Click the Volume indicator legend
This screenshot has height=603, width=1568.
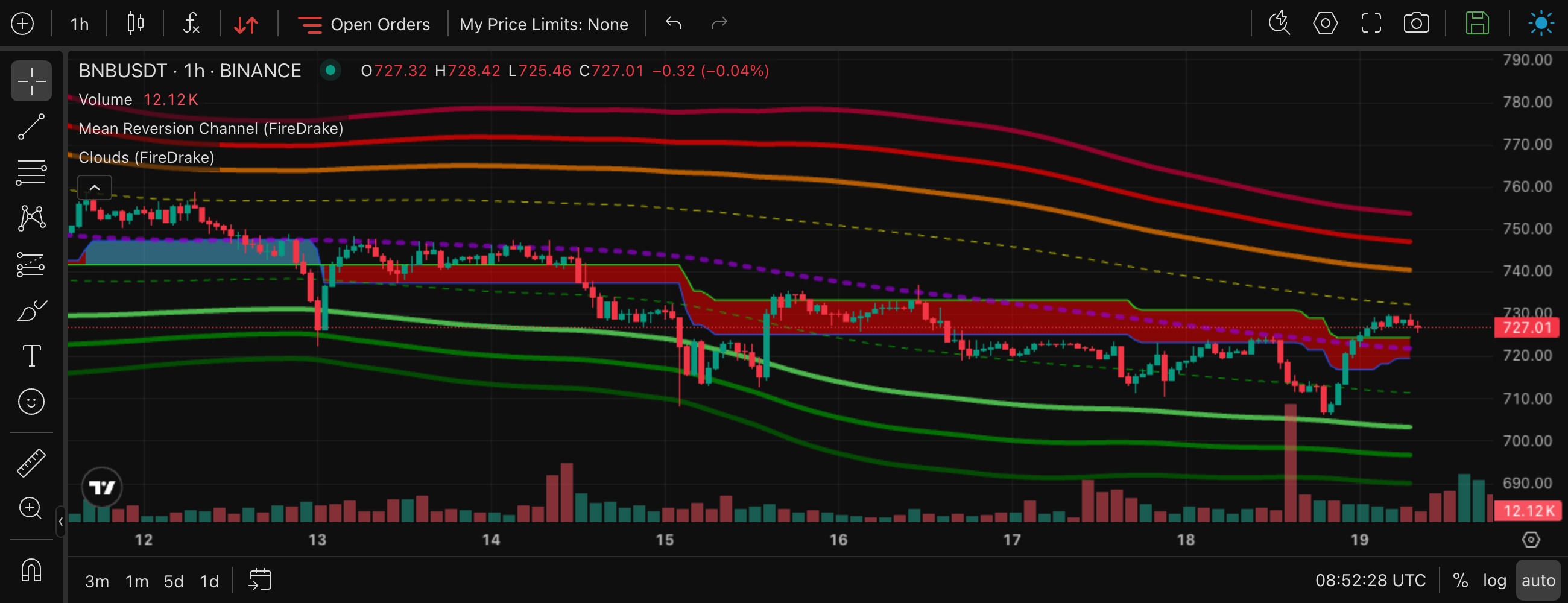106,99
